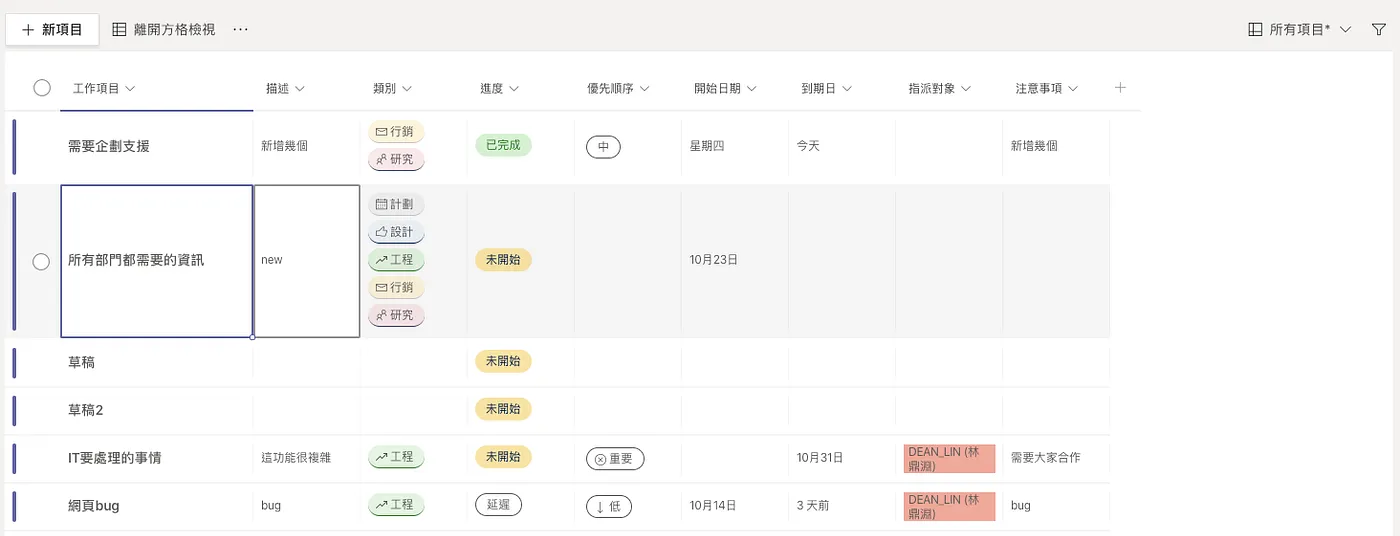This screenshot has width=1400, height=536.
Task: Click the plus icon to add column
Action: pyautogui.click(x=1120, y=88)
